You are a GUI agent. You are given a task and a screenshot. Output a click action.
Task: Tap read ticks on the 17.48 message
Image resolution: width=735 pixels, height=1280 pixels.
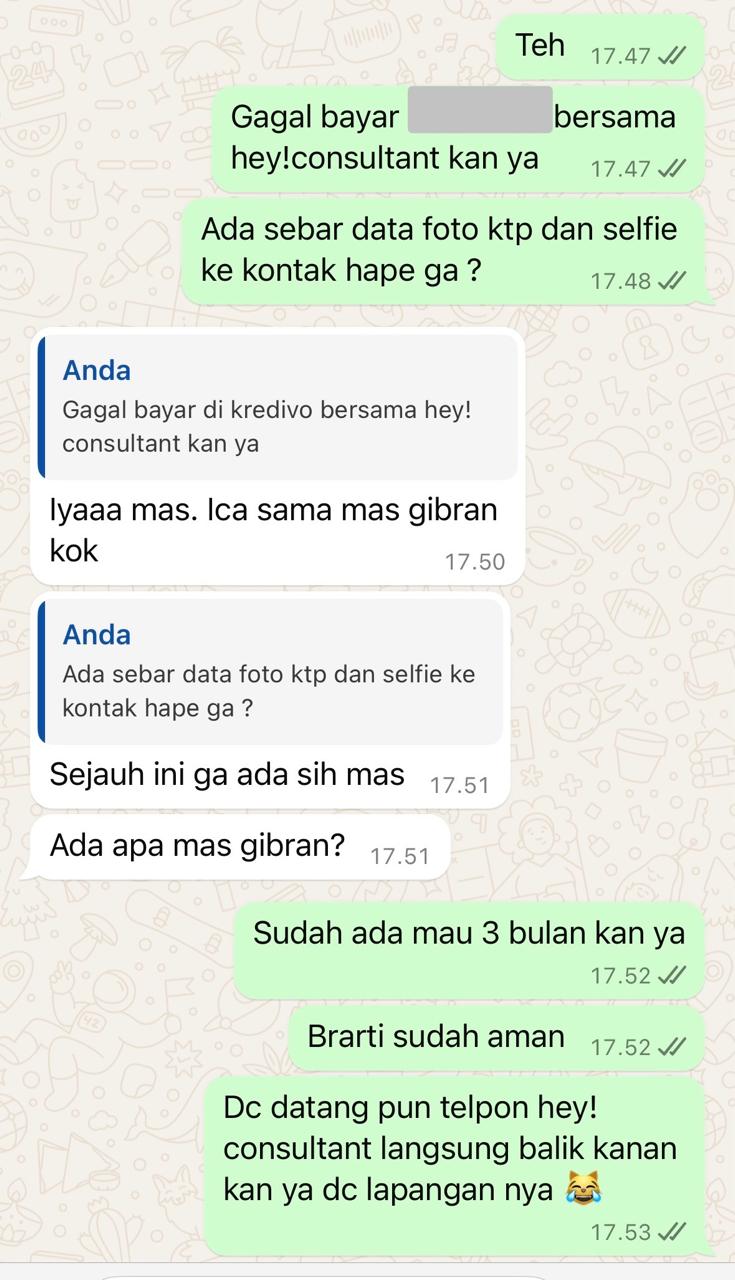tap(671, 281)
